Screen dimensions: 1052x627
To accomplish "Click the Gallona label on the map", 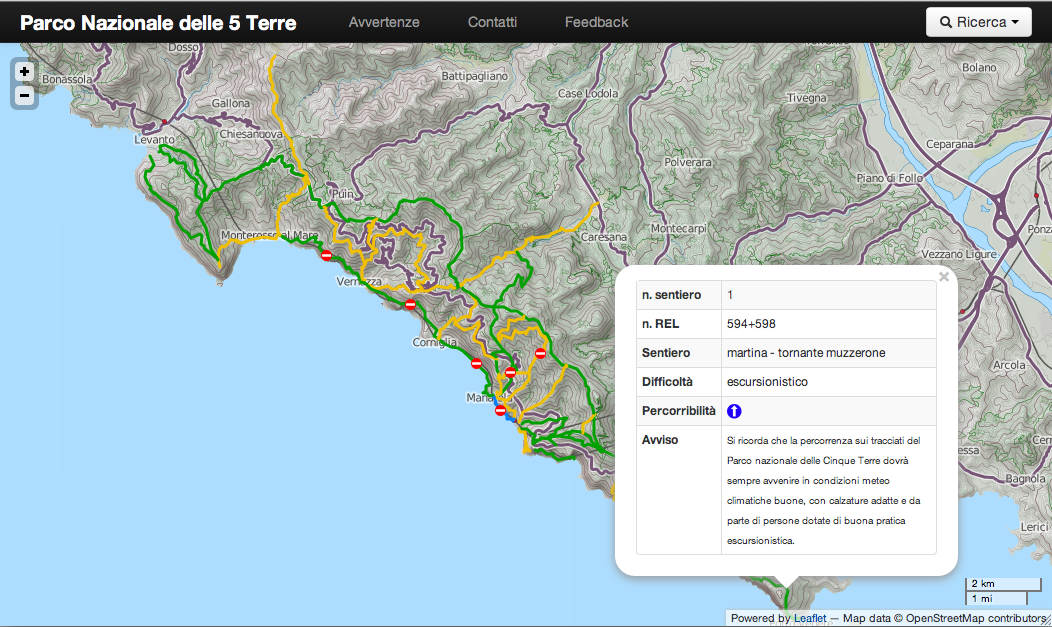I will tap(231, 103).
